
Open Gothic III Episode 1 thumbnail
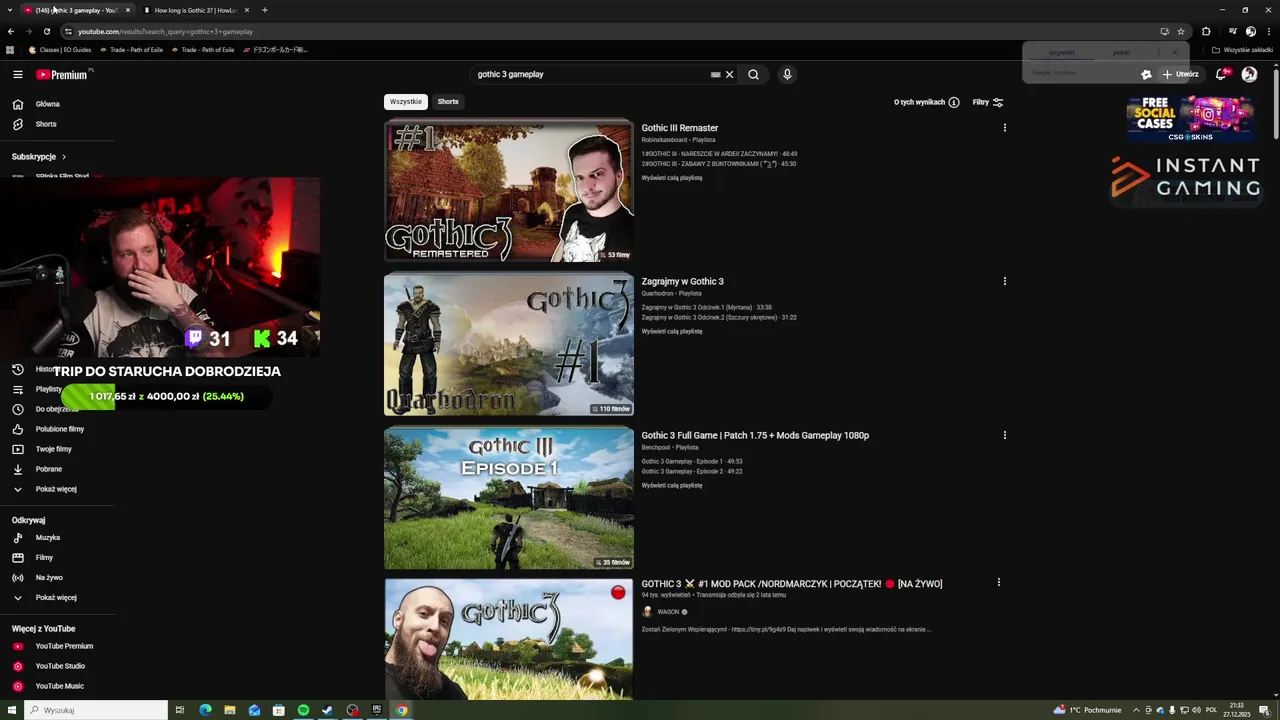point(509,498)
